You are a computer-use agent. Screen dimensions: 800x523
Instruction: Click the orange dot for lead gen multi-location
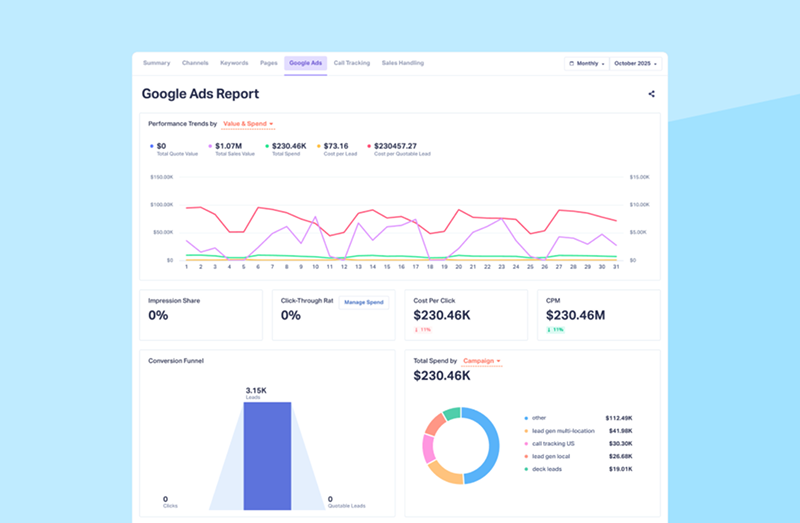click(x=526, y=431)
